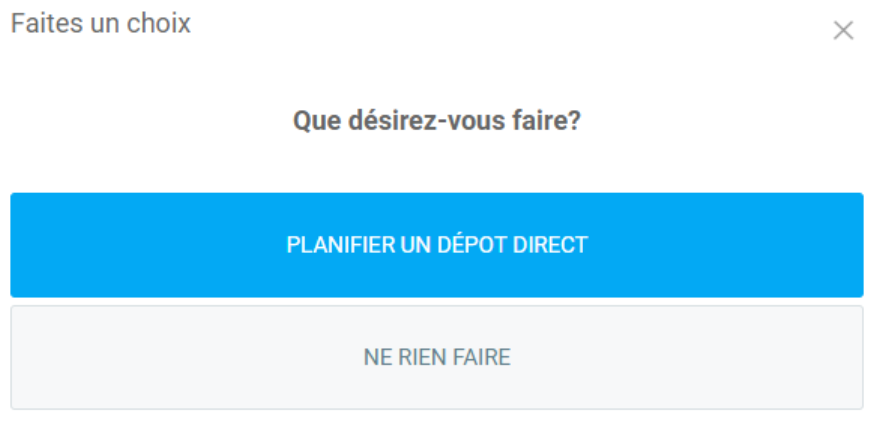873x425 pixels.
Task: Dismiss the dialog with the top-right X
Action: 843,31
